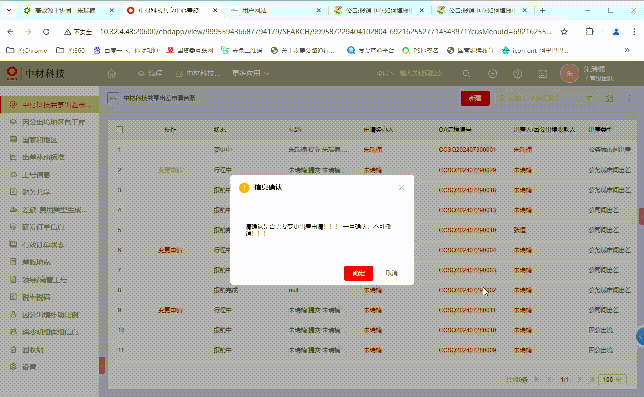Click the null cell in row 8

(293, 290)
